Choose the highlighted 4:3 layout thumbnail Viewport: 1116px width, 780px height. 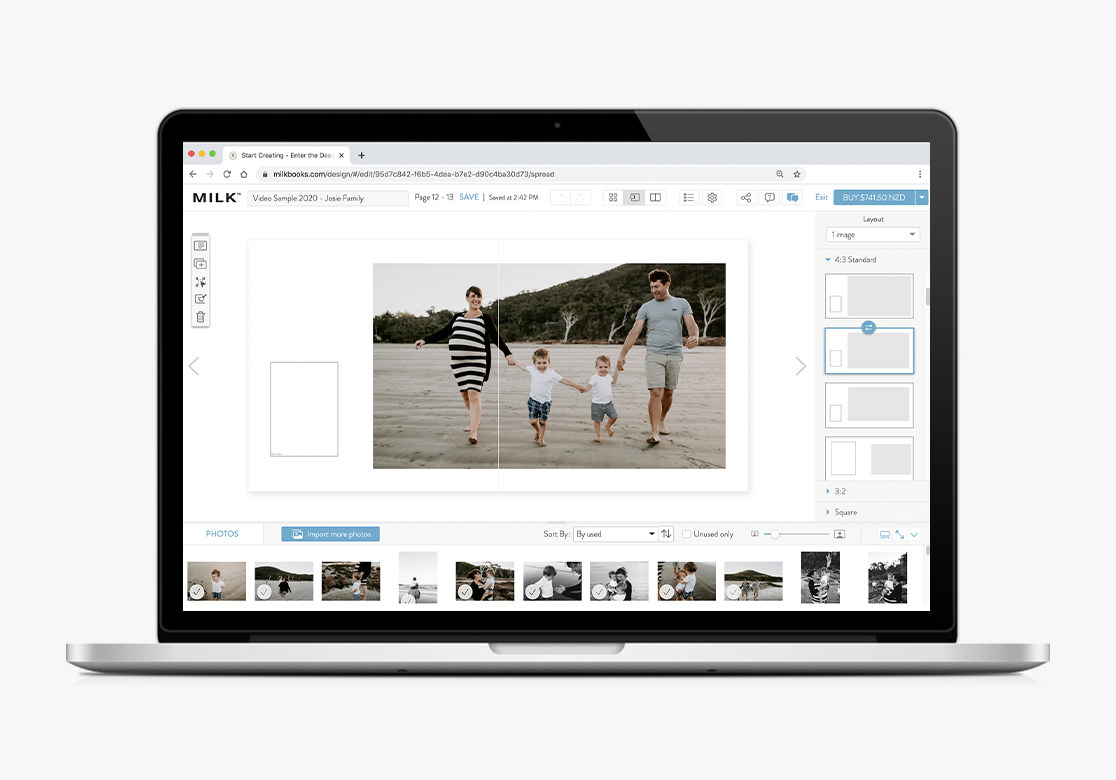click(x=869, y=351)
